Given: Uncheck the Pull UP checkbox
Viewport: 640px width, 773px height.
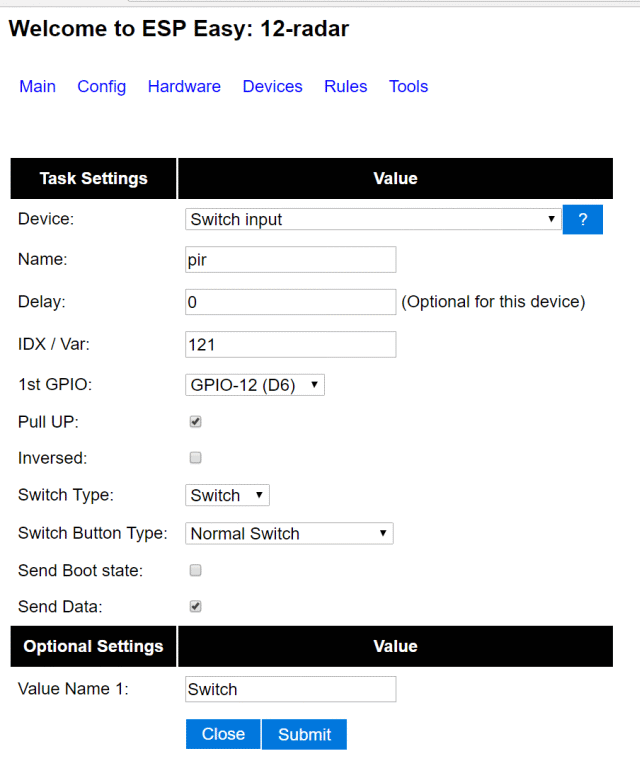Looking at the screenshot, I should (x=196, y=422).
